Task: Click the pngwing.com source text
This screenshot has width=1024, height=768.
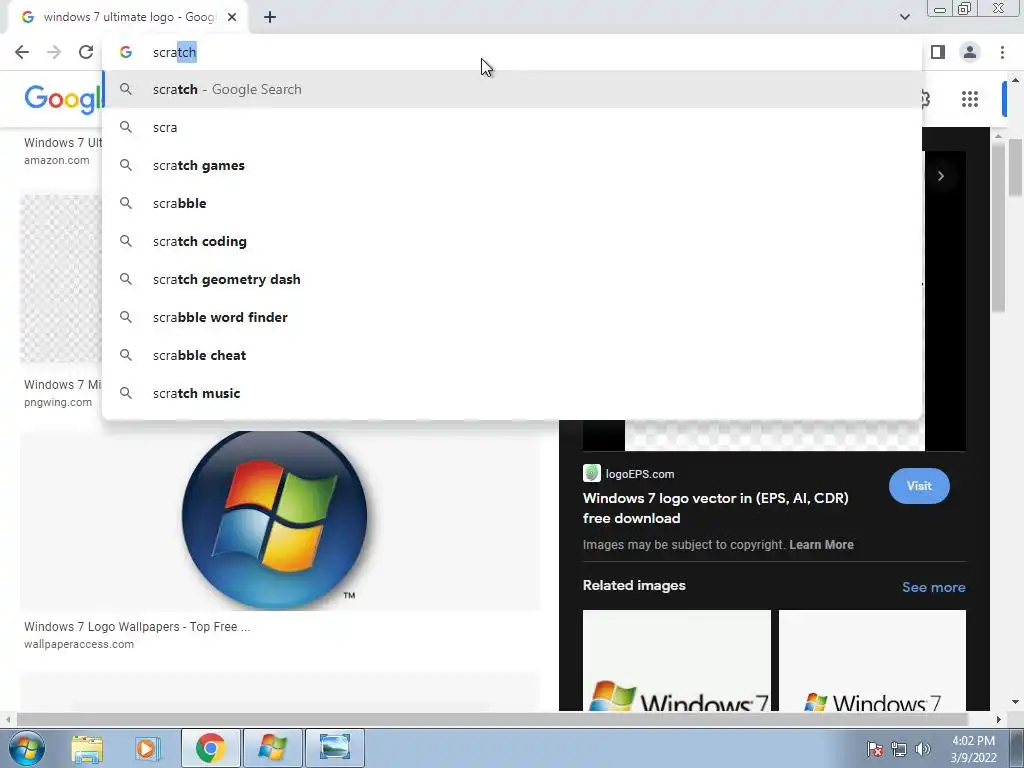Action: click(58, 402)
